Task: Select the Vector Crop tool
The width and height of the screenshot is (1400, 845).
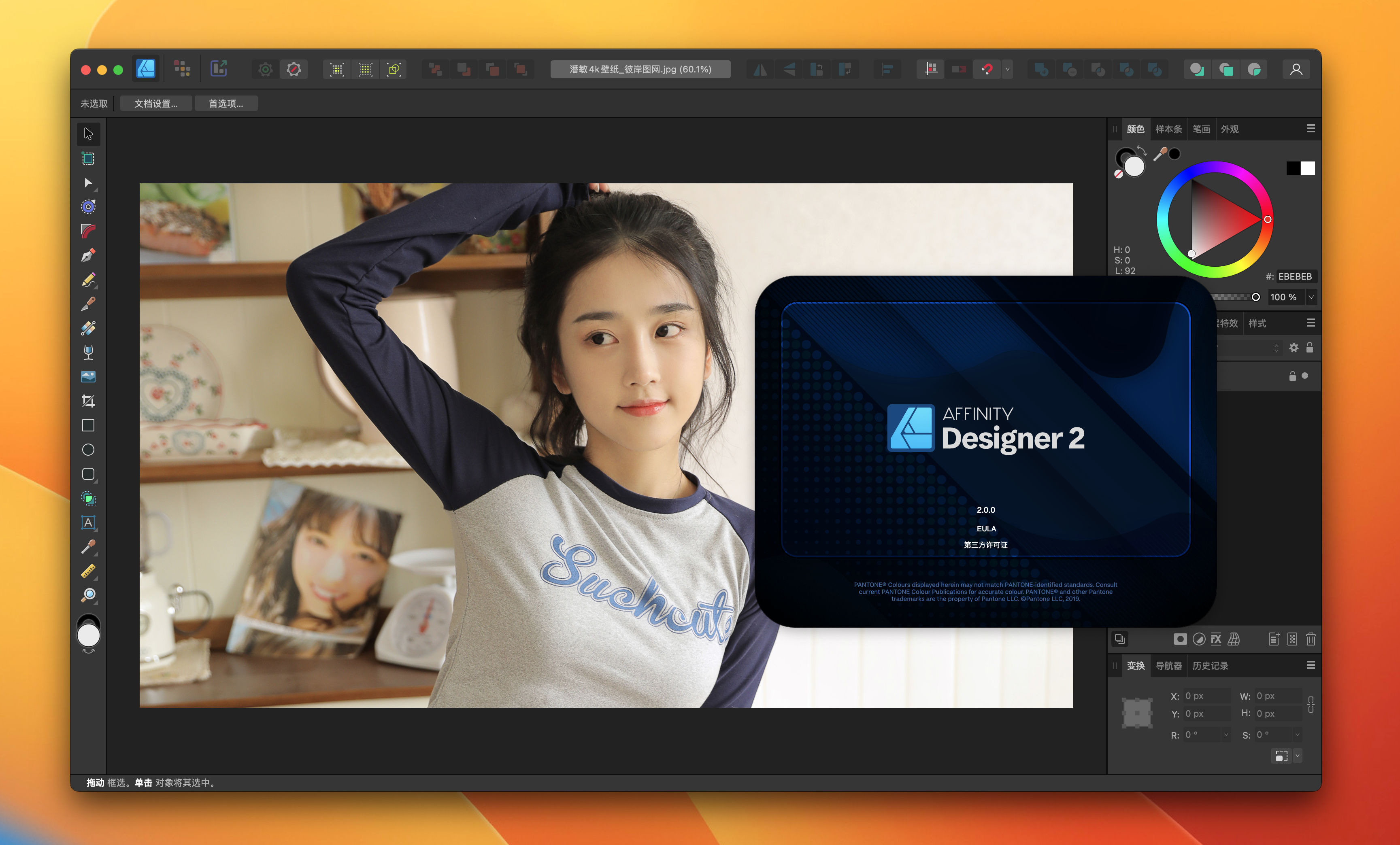Action: [88, 401]
